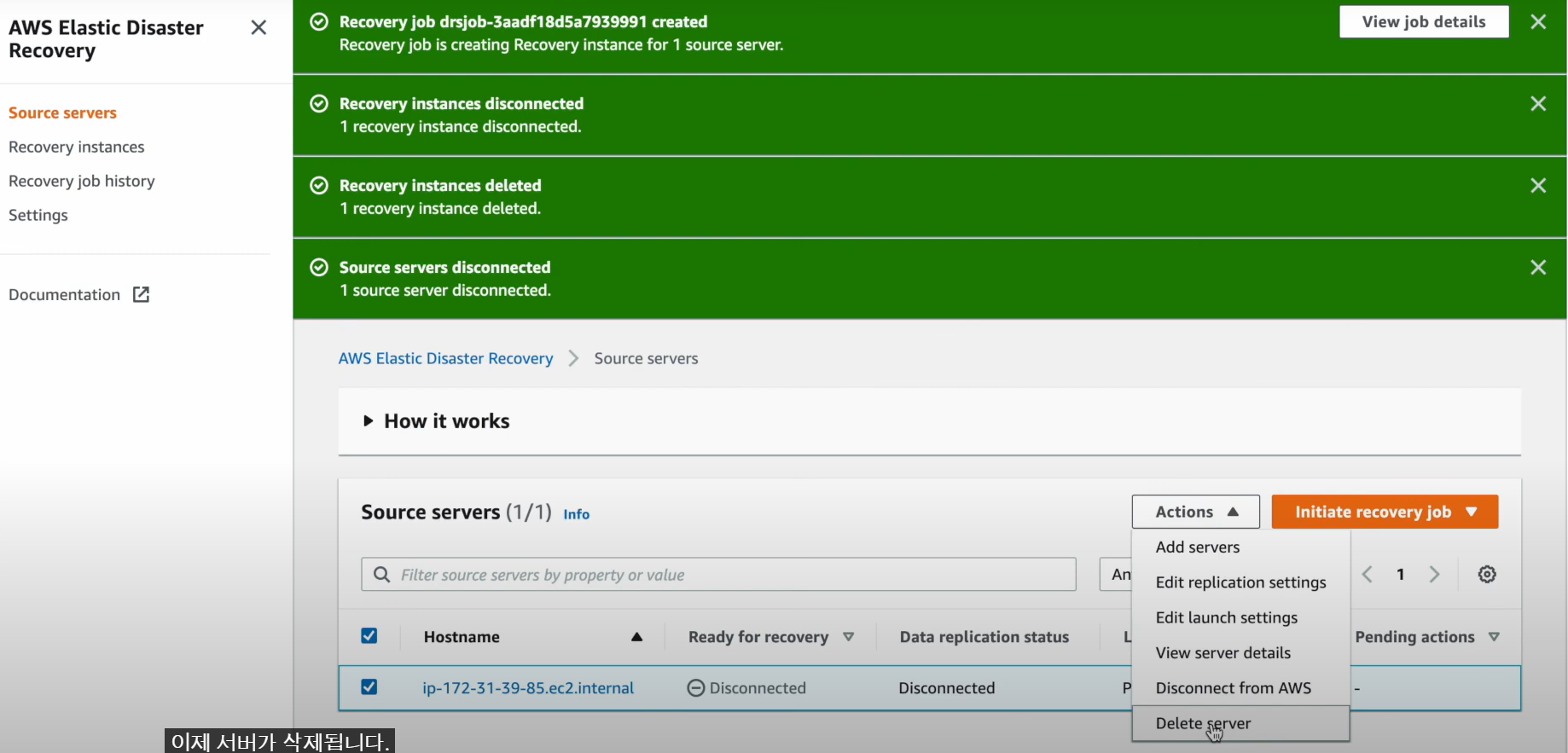This screenshot has width=1568, height=753.
Task: Click the breadcrumb separator chevron
Action: coord(573,359)
